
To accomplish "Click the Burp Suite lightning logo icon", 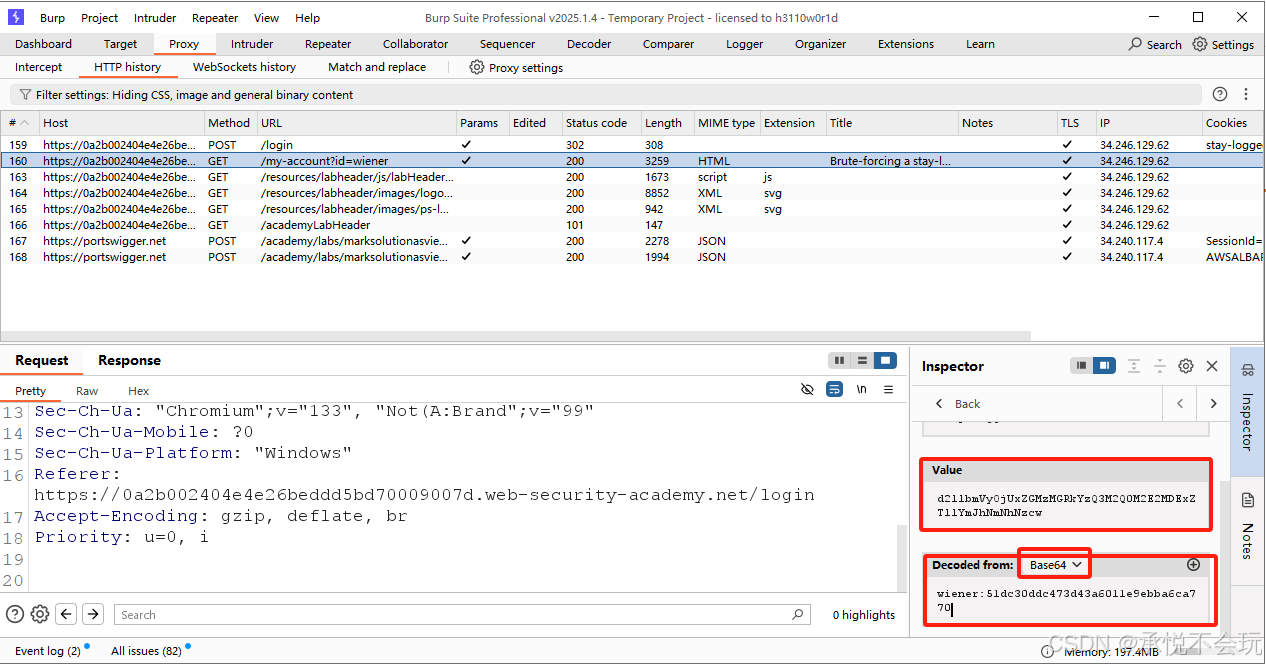I will [x=15, y=17].
